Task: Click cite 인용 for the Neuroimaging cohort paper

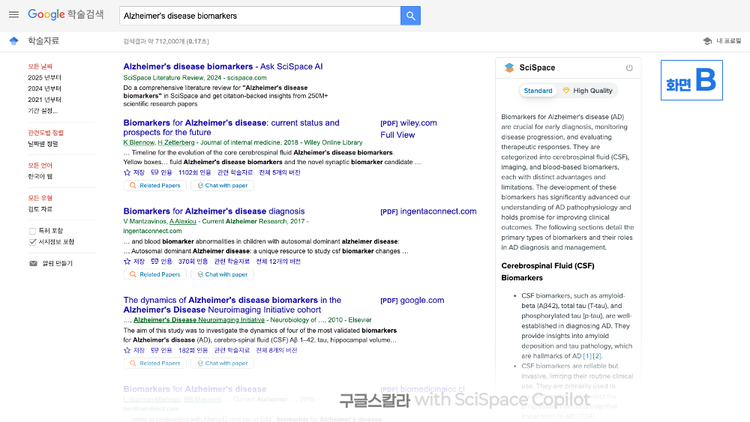Action: [x=161, y=350]
